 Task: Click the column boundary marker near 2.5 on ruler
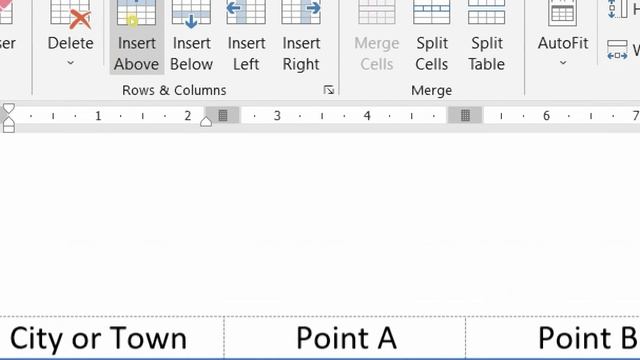click(222, 116)
